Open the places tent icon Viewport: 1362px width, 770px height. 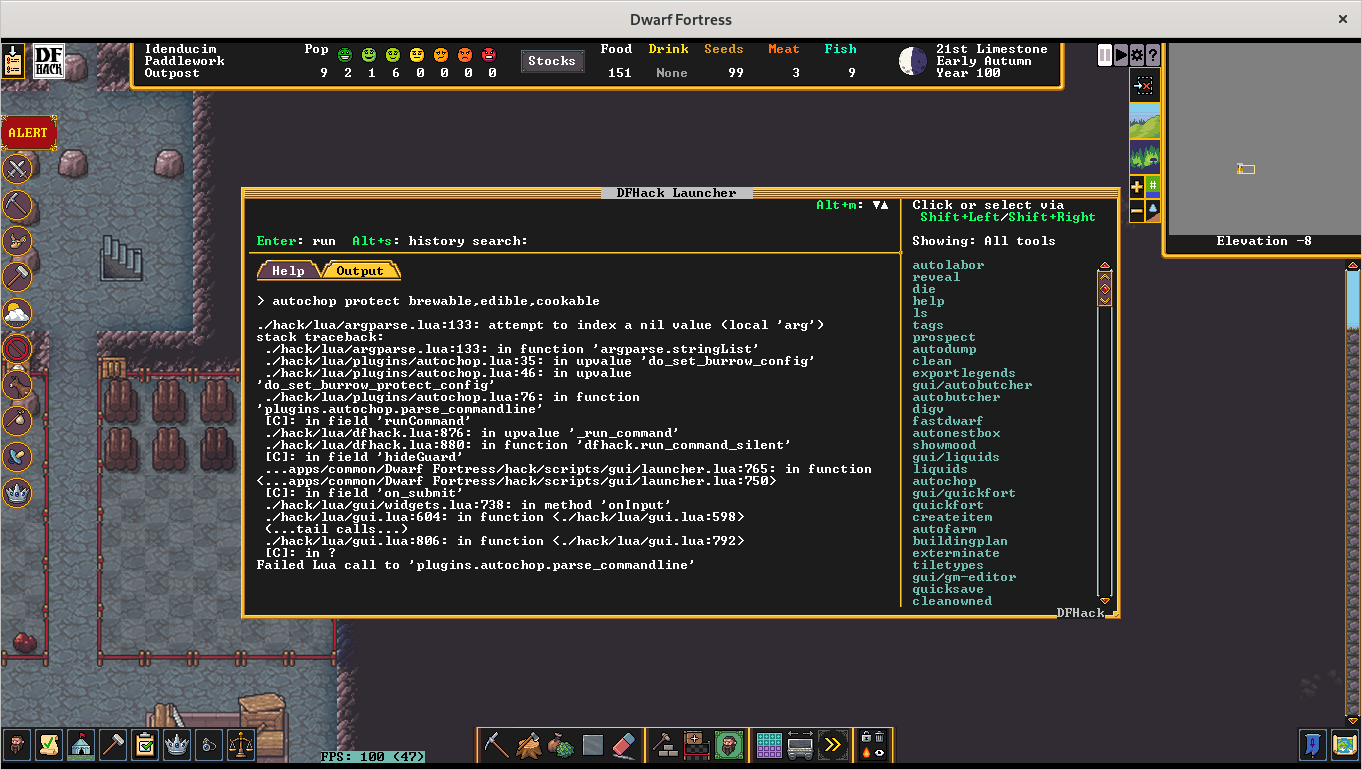point(81,744)
